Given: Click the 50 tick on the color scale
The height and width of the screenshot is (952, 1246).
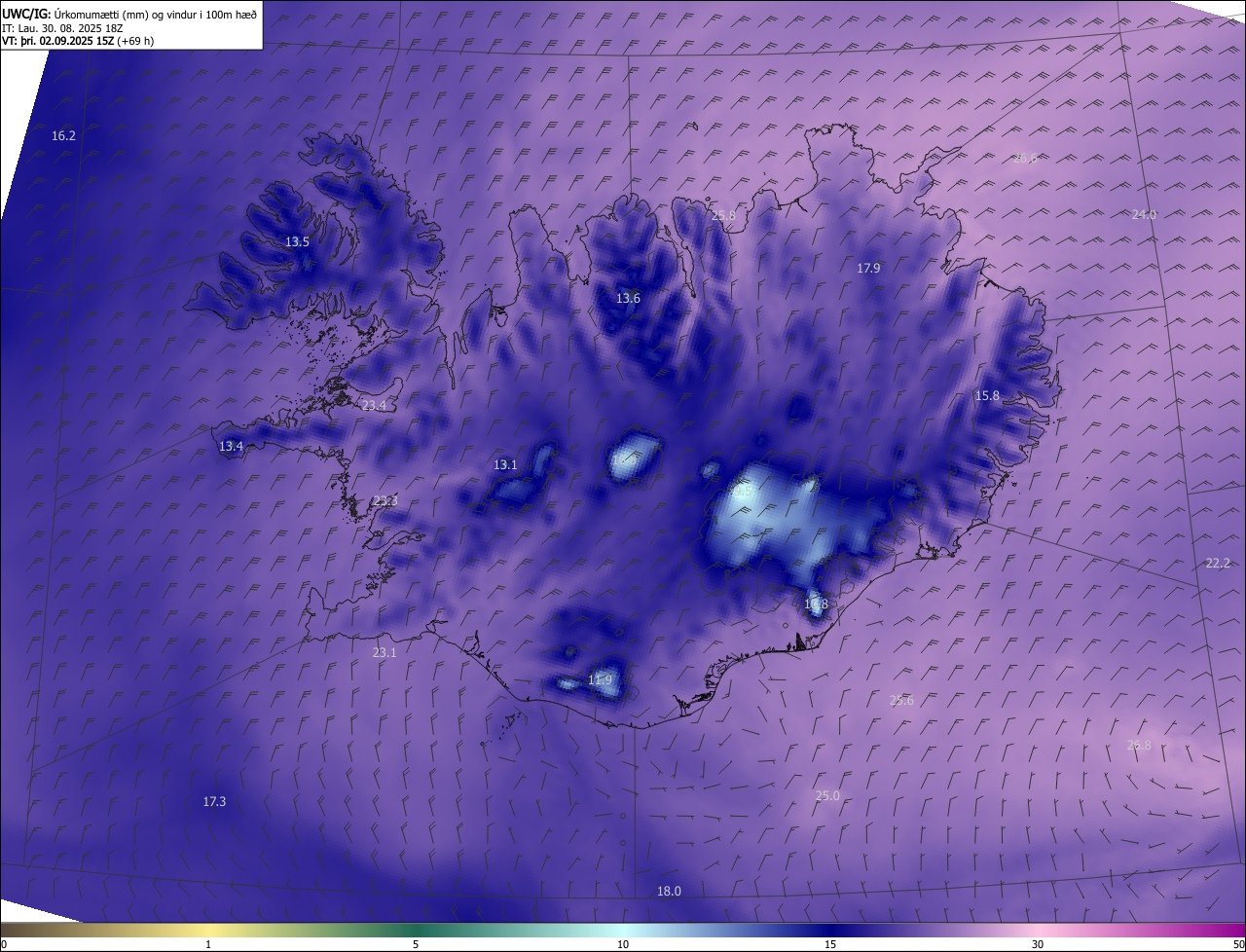Looking at the screenshot, I should (1238, 944).
